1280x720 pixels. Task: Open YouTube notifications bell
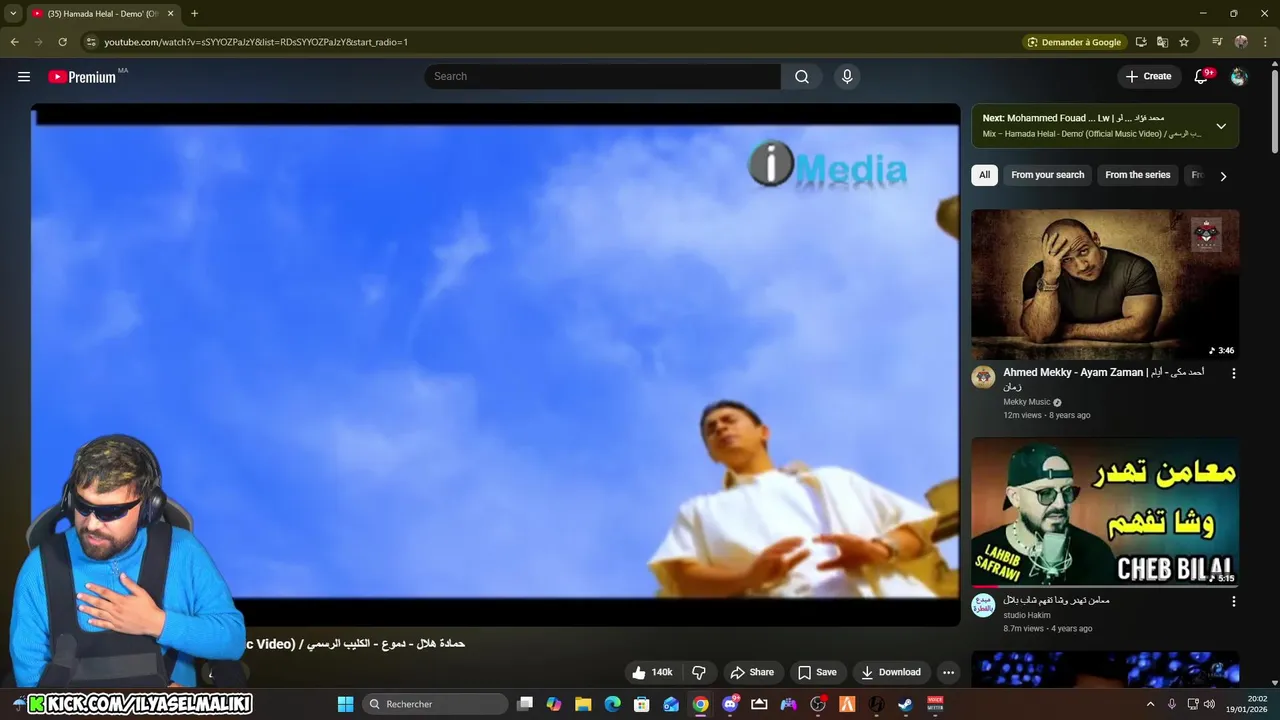click(1201, 76)
